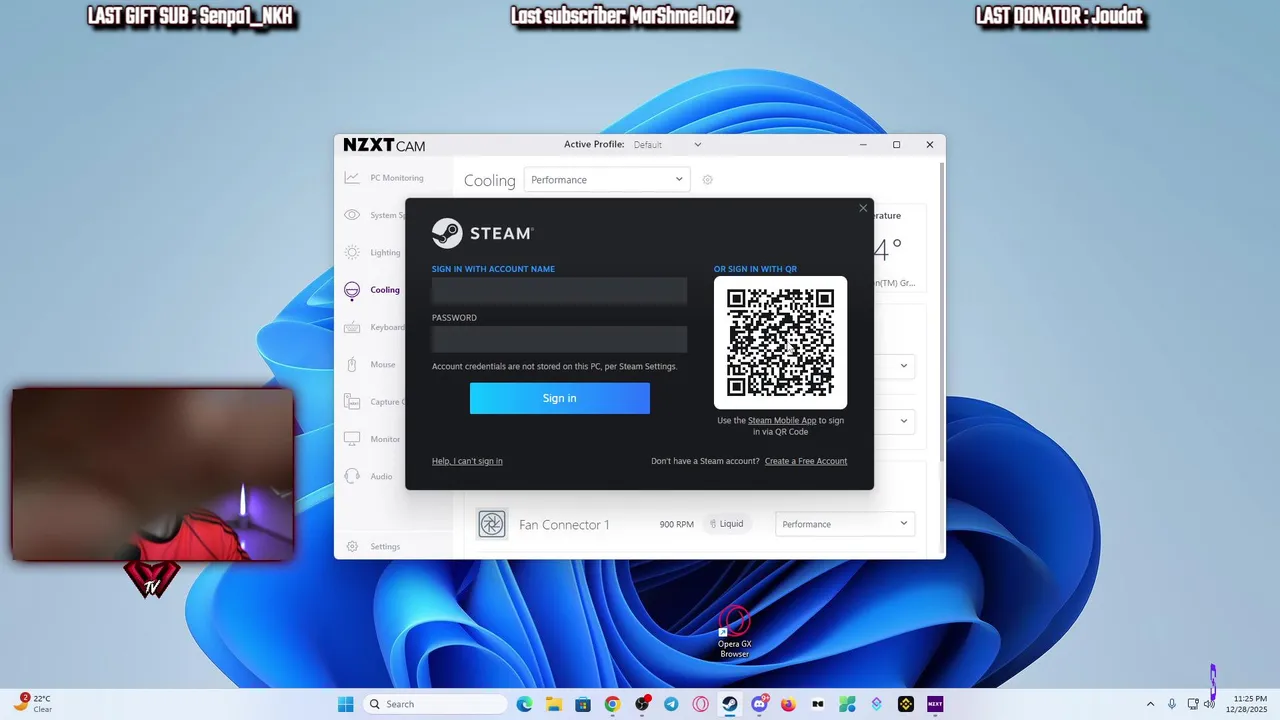Open Opera GX Browser desktop shortcut
This screenshot has width=1280, height=720.
pyautogui.click(x=735, y=633)
